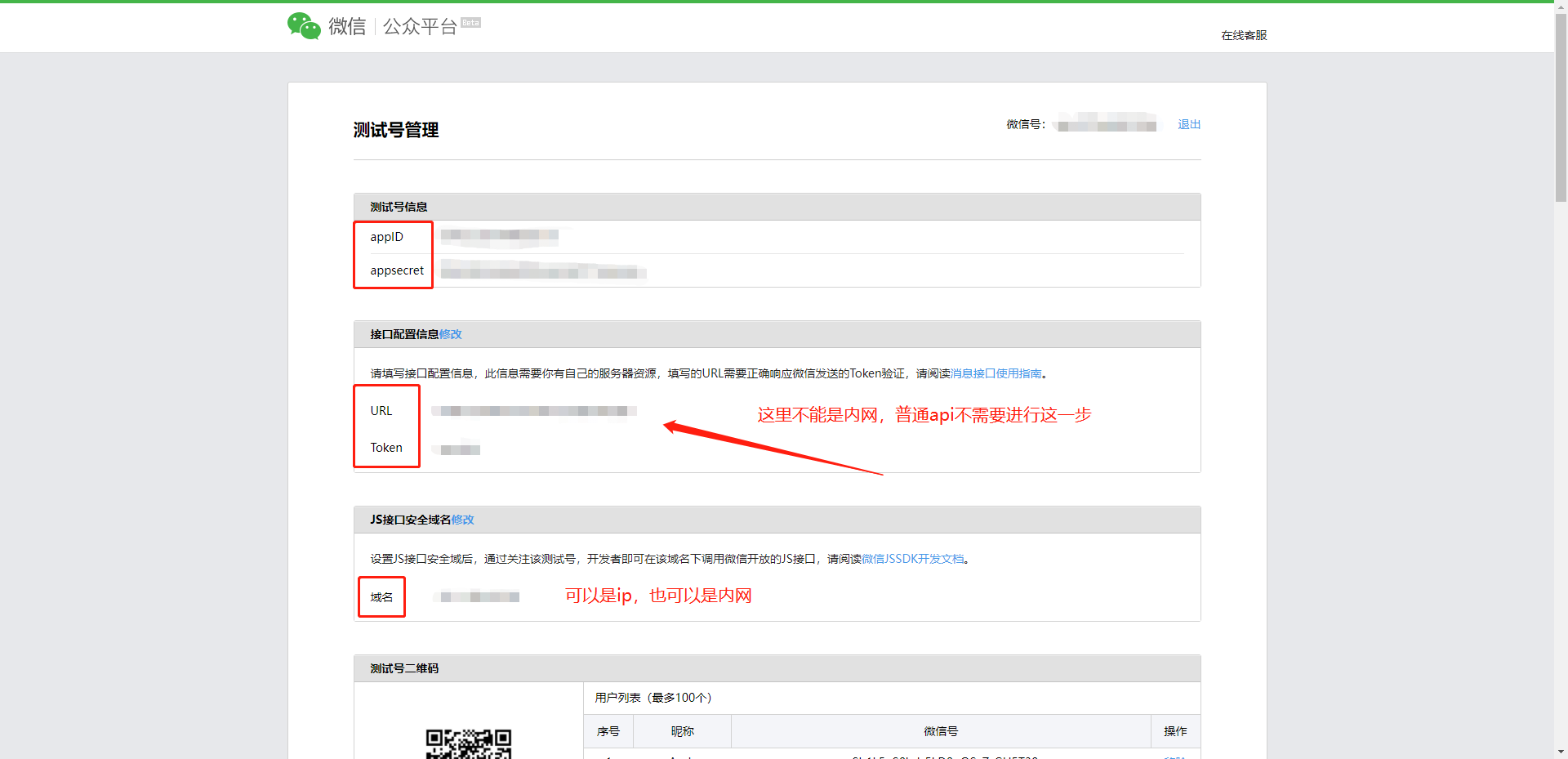Screen dimensions: 1568x759
Task: Click the test account QR code image
Action: (469, 743)
